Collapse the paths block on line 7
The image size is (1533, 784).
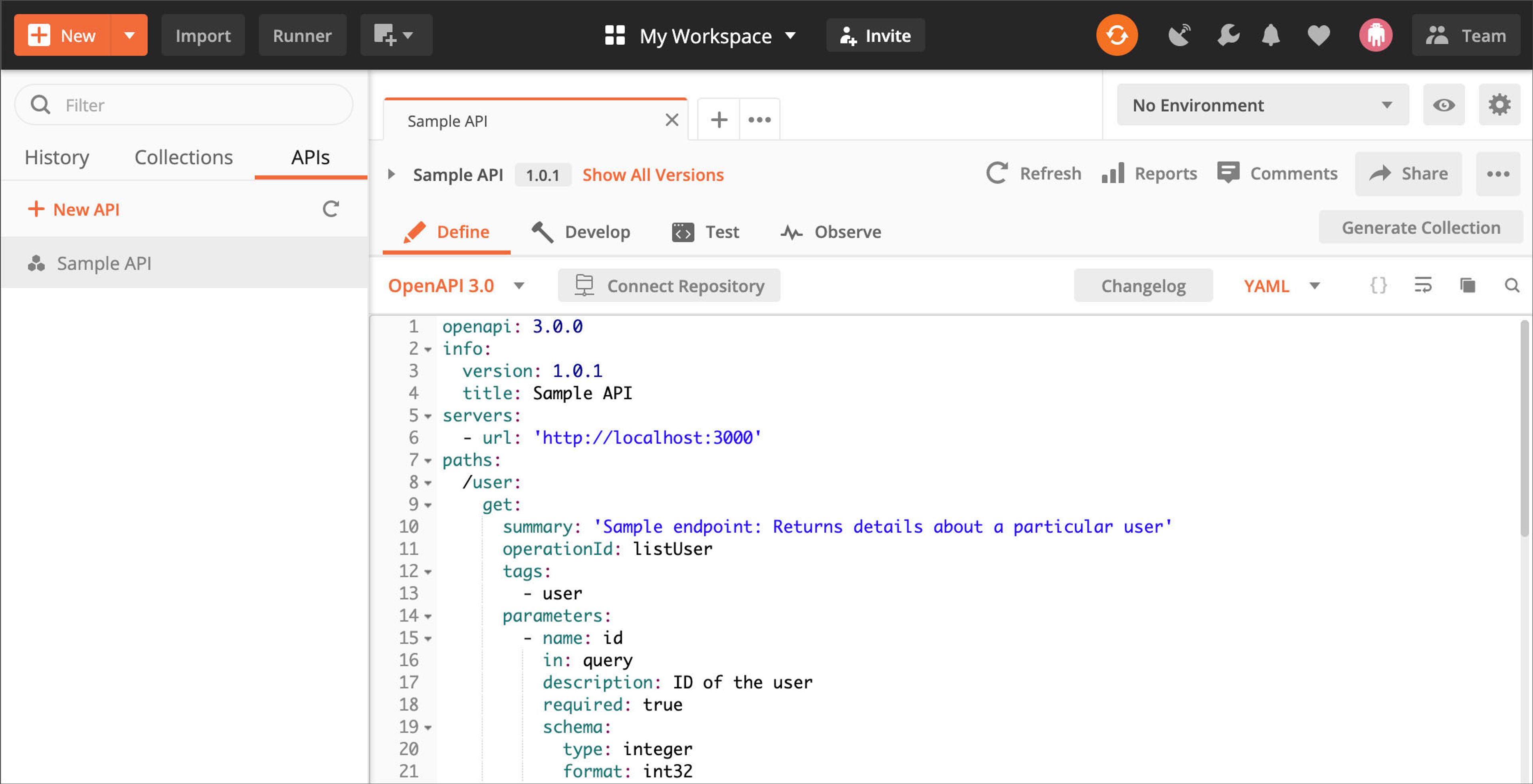(x=427, y=460)
